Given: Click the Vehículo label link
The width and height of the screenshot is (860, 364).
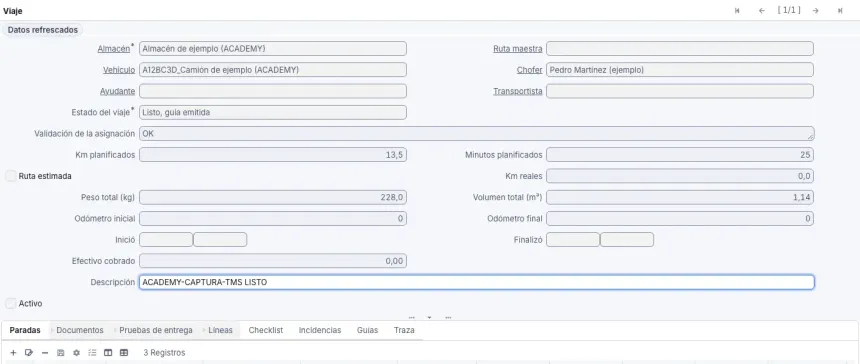Looking at the screenshot, I should click(119, 70).
